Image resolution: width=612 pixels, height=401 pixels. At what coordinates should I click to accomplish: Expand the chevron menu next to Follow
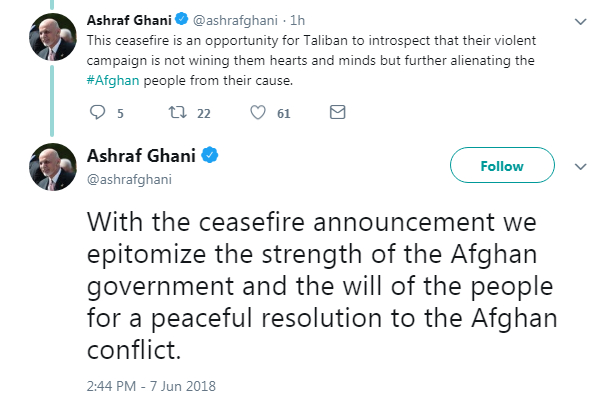click(579, 166)
